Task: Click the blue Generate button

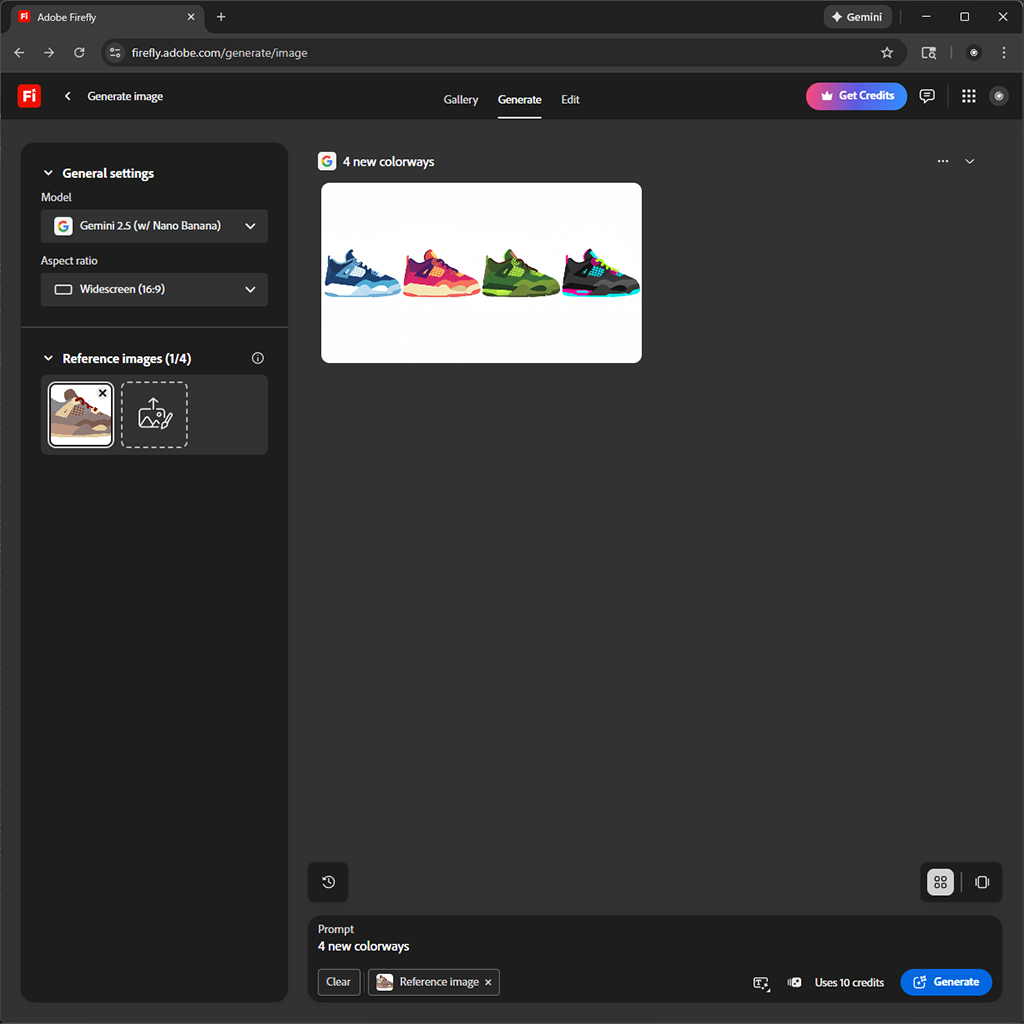Action: point(946,982)
